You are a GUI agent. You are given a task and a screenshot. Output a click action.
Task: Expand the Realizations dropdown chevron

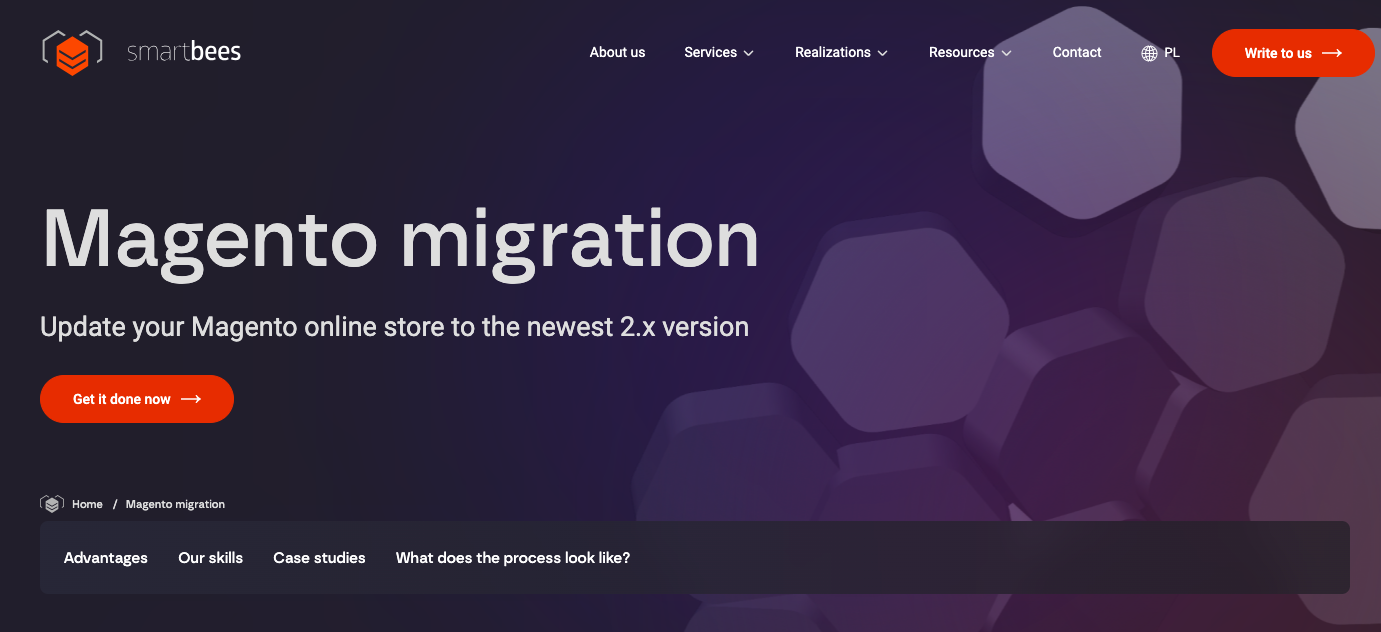[x=882, y=53]
